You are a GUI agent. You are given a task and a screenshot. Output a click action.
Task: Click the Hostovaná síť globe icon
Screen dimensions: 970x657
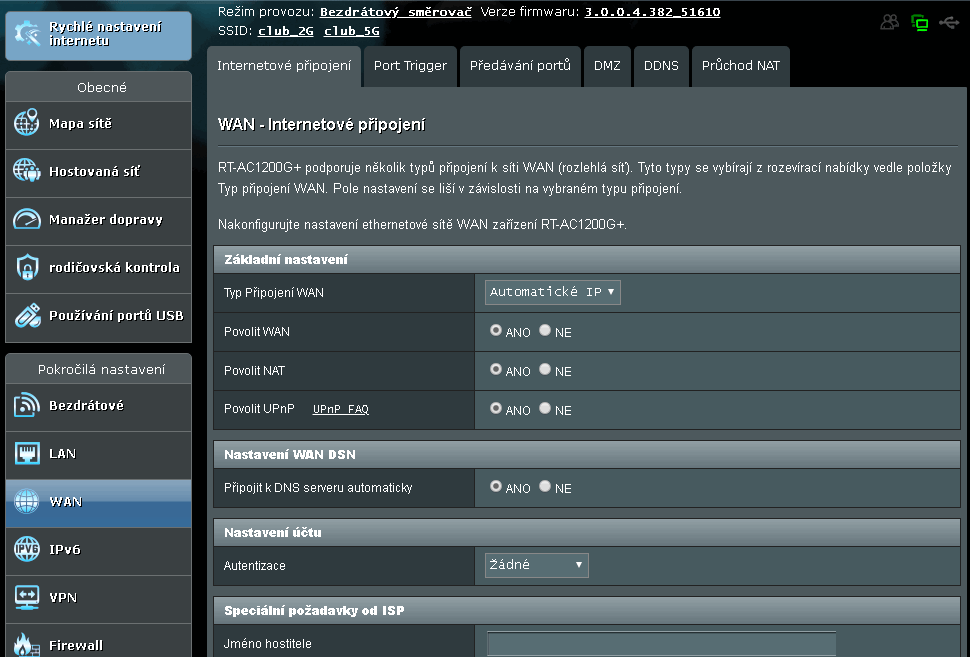[26, 172]
